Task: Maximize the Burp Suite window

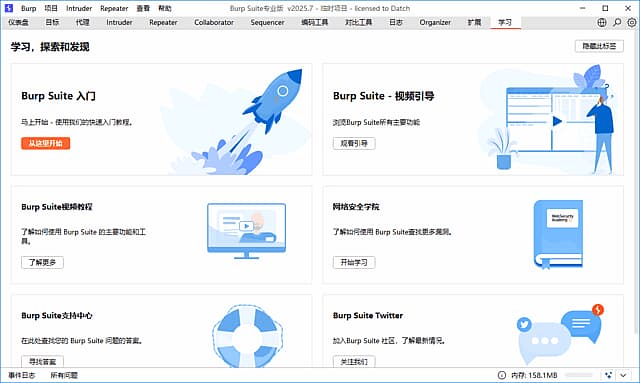Action: 605,8
